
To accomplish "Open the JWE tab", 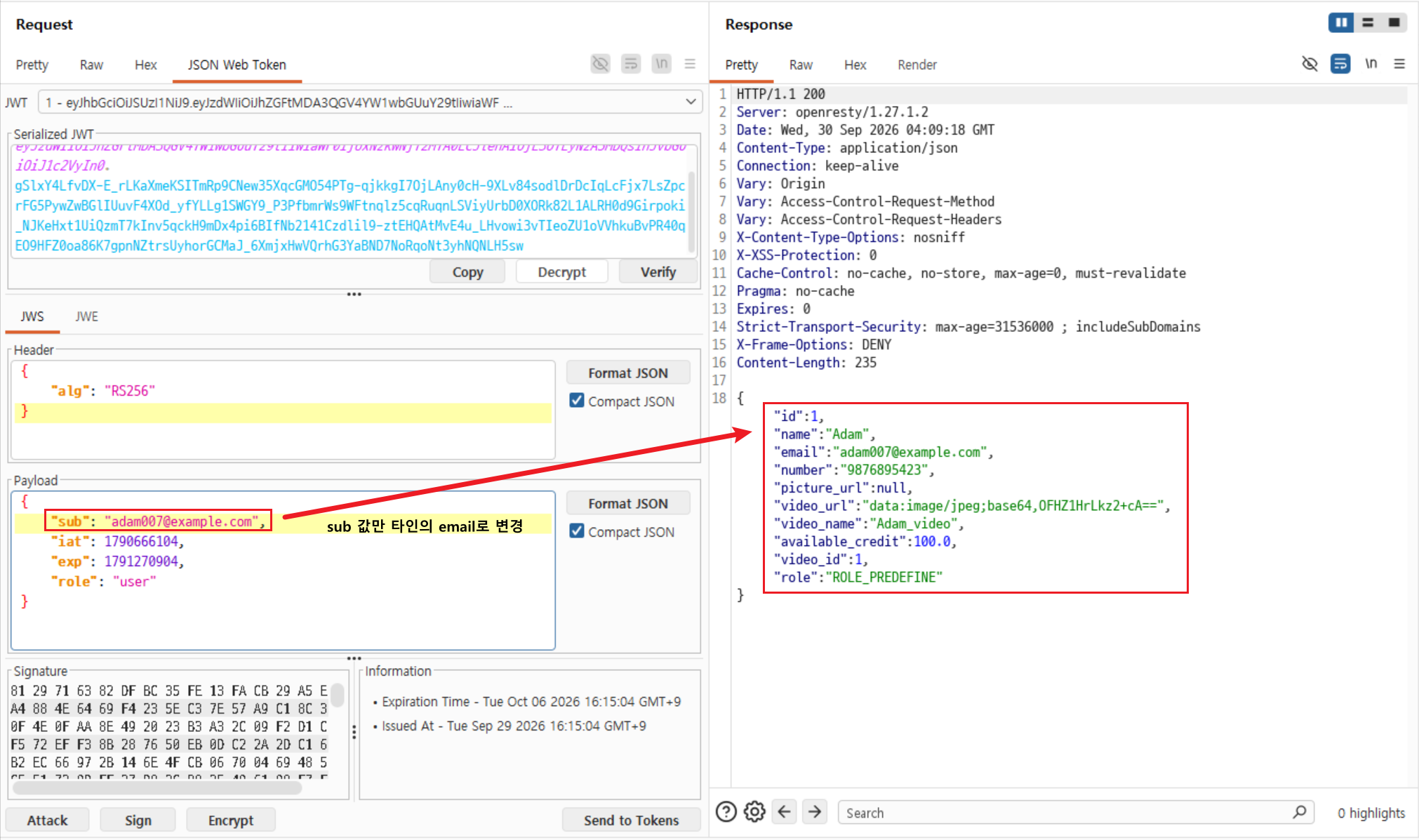I will click(87, 316).
